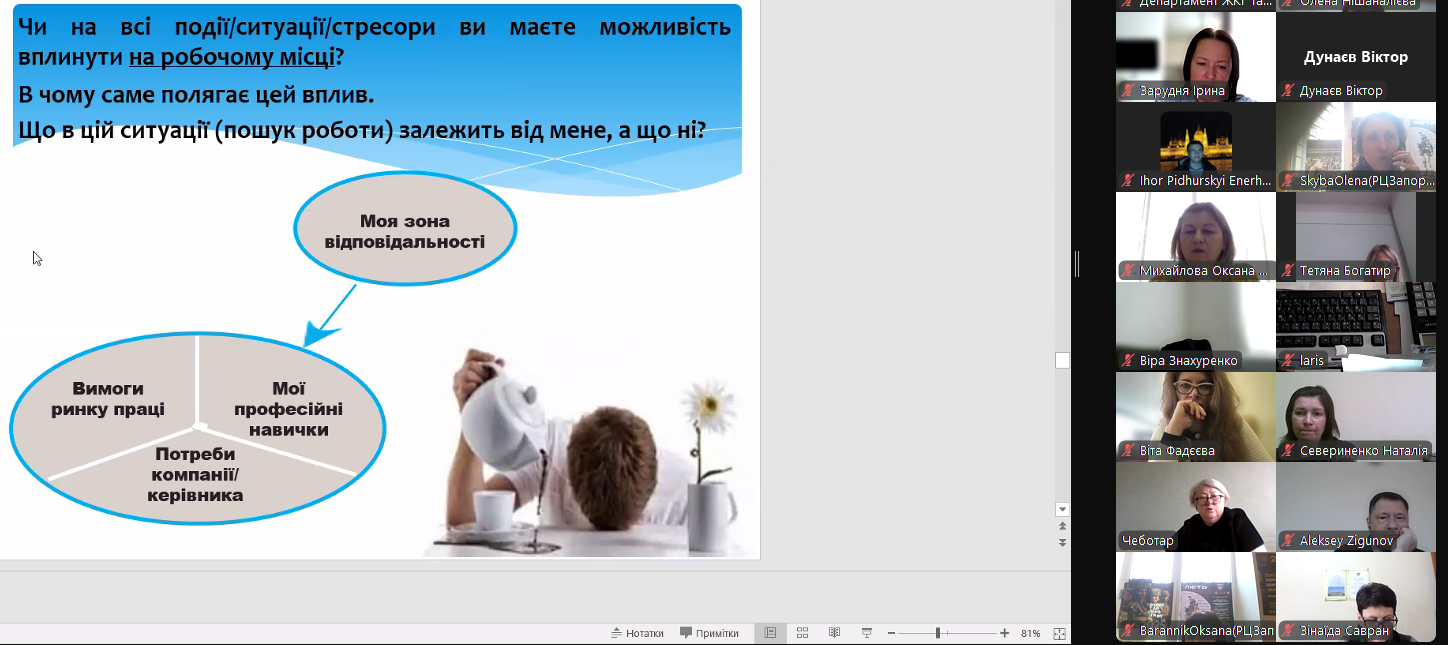The height and width of the screenshot is (645, 1448).
Task: Select the Дунаєв Віктор participant tile
Action: [x=1355, y=57]
